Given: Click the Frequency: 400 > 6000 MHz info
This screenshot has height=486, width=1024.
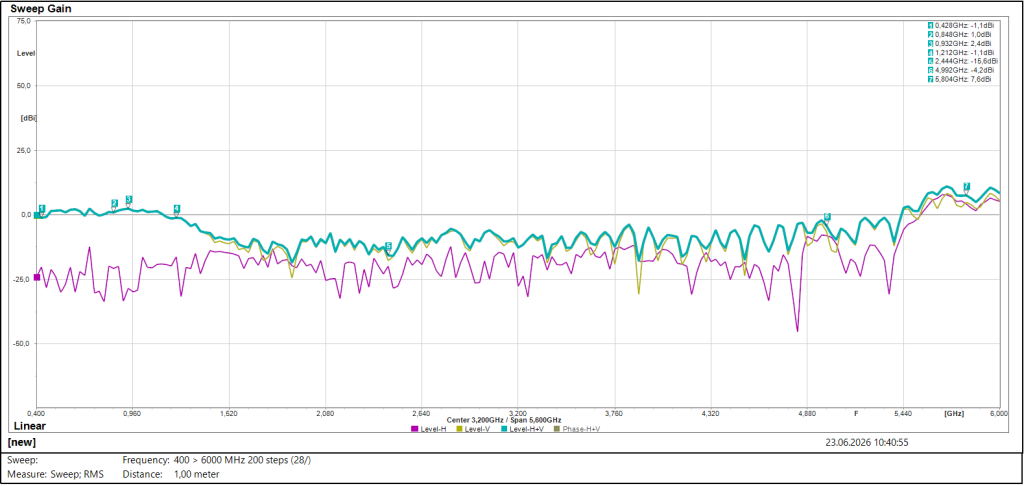Looking at the screenshot, I should [217, 461].
